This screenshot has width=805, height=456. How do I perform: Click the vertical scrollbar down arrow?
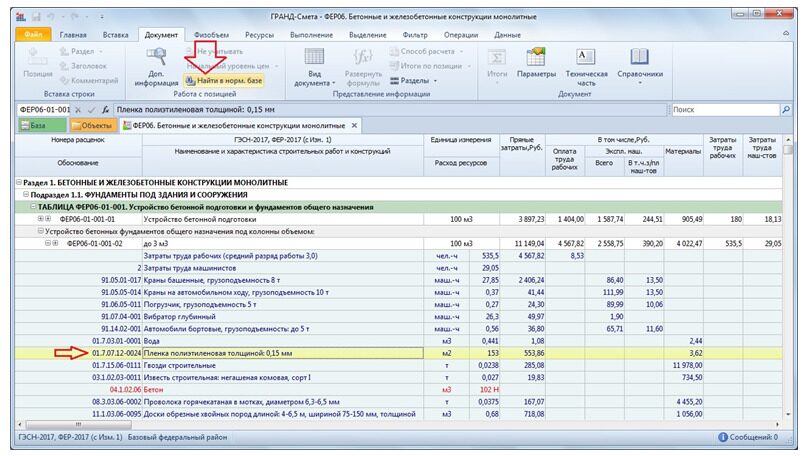point(788,414)
